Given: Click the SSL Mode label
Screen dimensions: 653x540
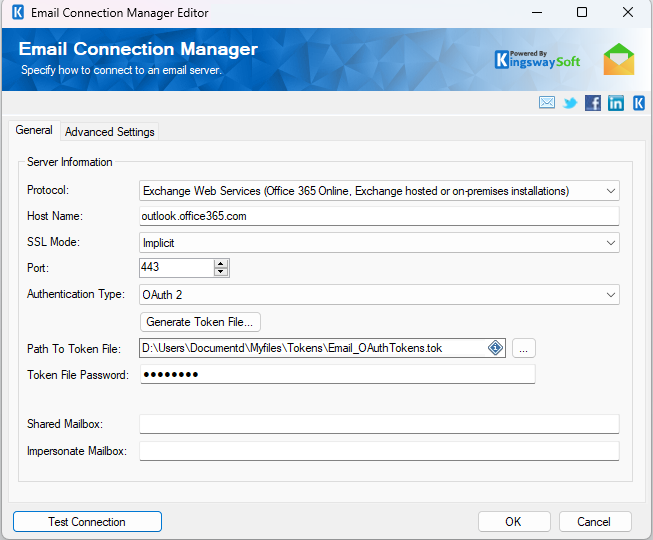Looking at the screenshot, I should [x=53, y=242].
